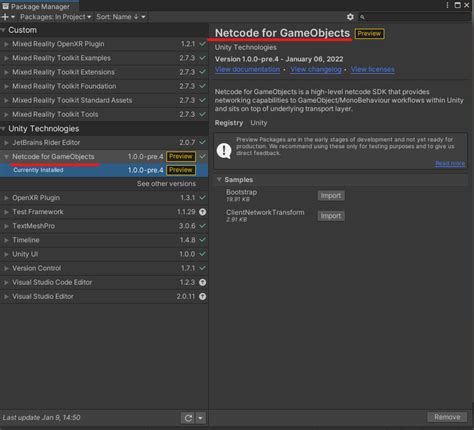Click the Version 1.0.0-pre.4 date text
This screenshot has width=474, height=430.
coord(279,59)
